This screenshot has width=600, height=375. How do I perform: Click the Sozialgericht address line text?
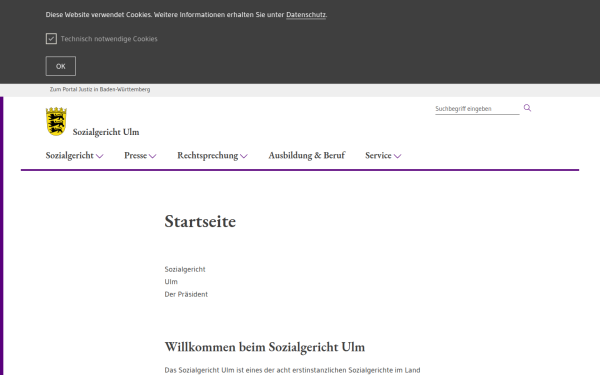pyautogui.click(x=185, y=269)
